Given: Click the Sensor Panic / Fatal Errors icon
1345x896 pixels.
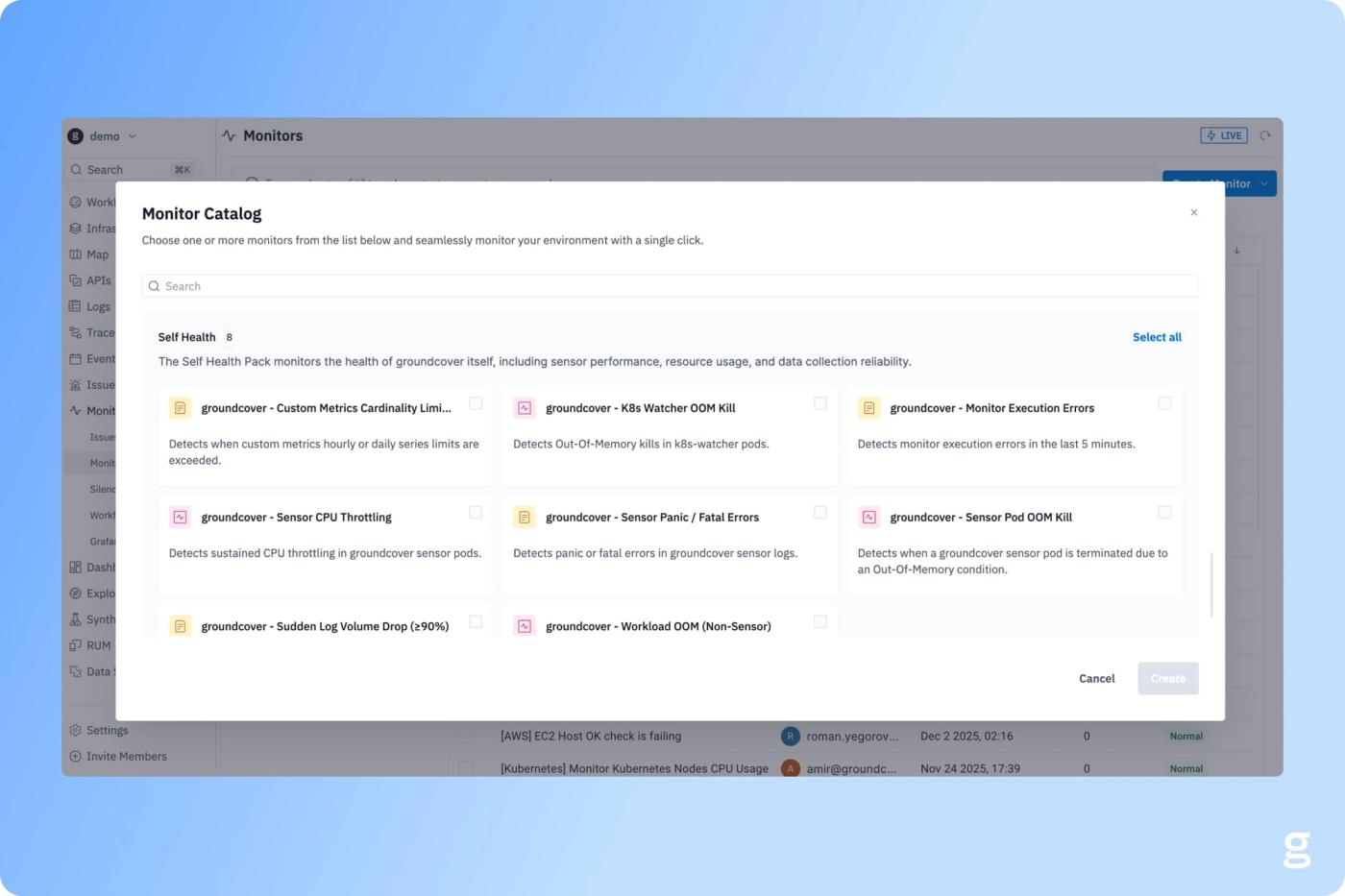Looking at the screenshot, I should pos(525,517).
